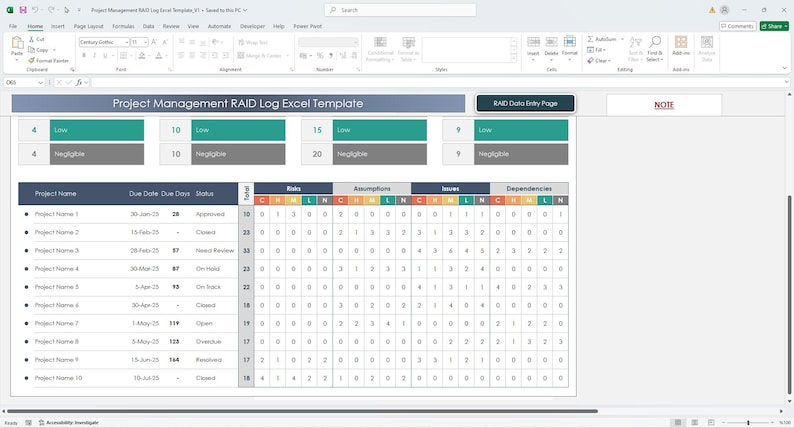The image size is (794, 428).
Task: Open the Font size dropdown
Action: point(145,42)
